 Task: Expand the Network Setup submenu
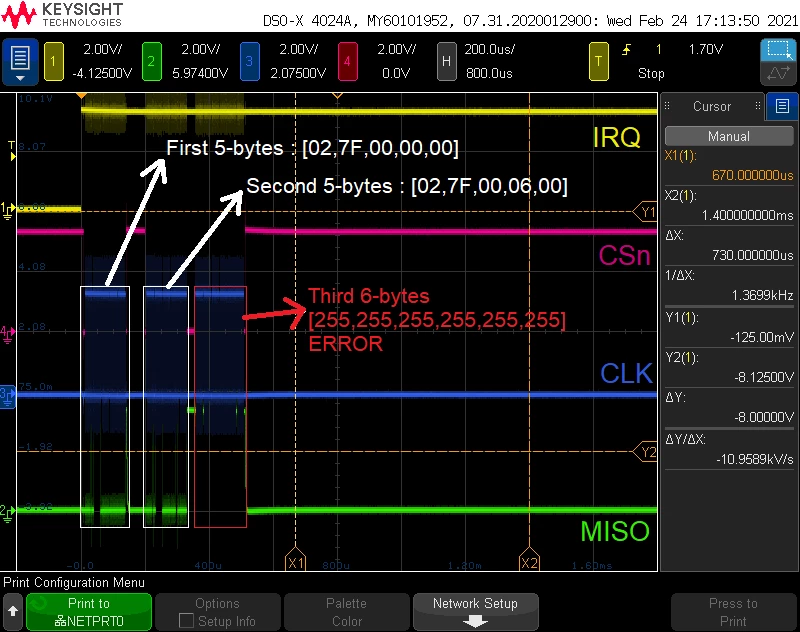[x=475, y=612]
